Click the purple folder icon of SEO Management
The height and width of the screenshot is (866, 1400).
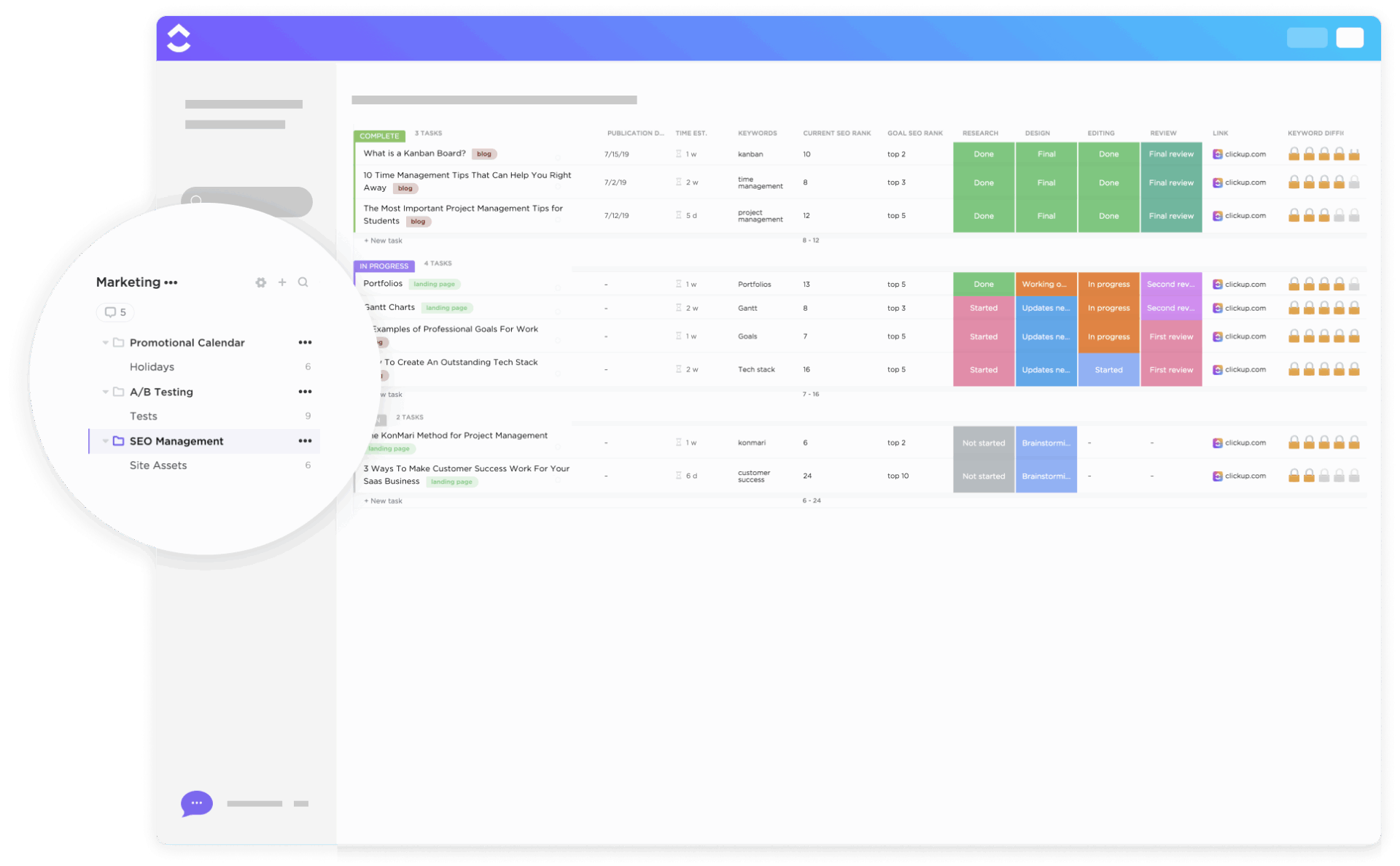[x=118, y=441]
